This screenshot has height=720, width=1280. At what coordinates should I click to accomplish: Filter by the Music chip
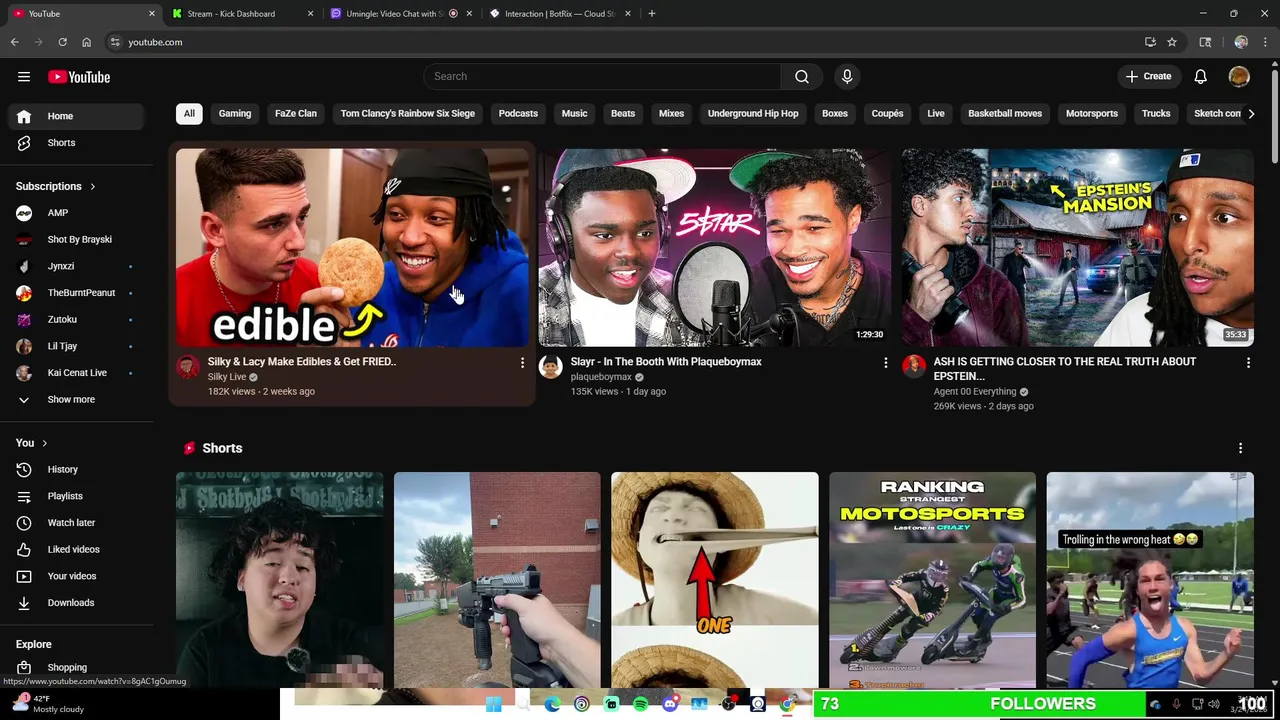(x=574, y=114)
